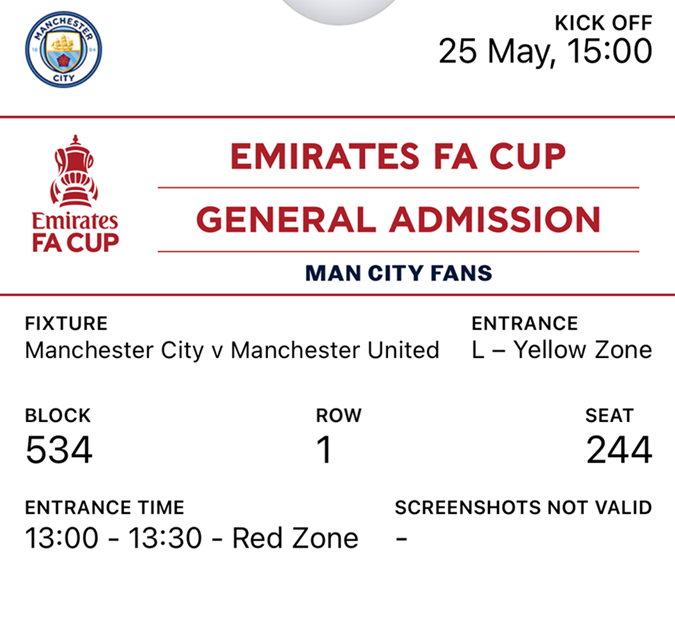Tap the Manchester City v Manchester United fixture
Image resolution: width=675 pixels, height=617 pixels.
pyautogui.click(x=232, y=350)
